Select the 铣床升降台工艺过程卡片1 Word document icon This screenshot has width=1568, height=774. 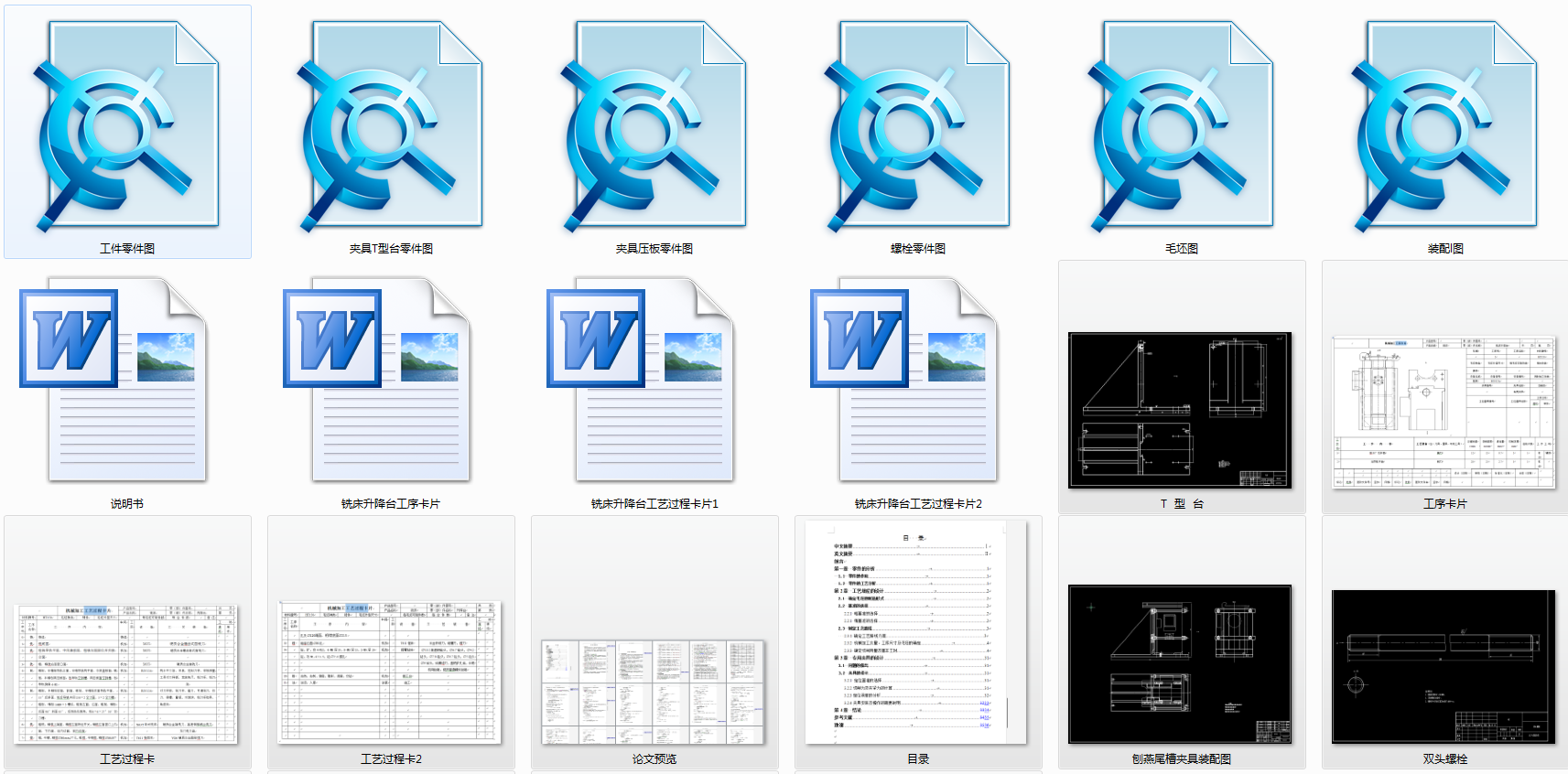(641, 380)
